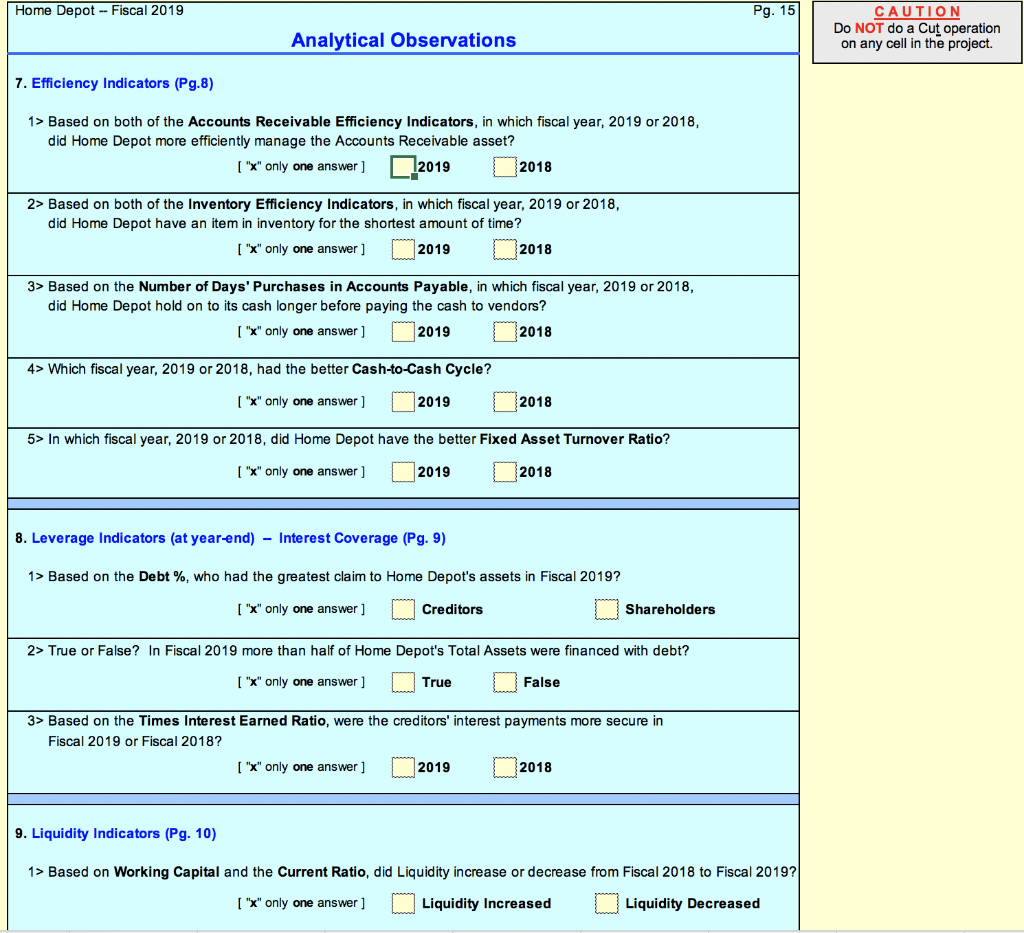Click the Working Capital and Current Ratio question

(x=412, y=872)
